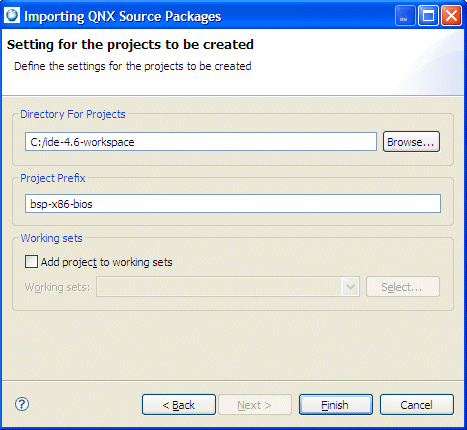467x430 pixels.
Task: Minimize the Importing QNX Source Packages window
Action: coord(405,16)
